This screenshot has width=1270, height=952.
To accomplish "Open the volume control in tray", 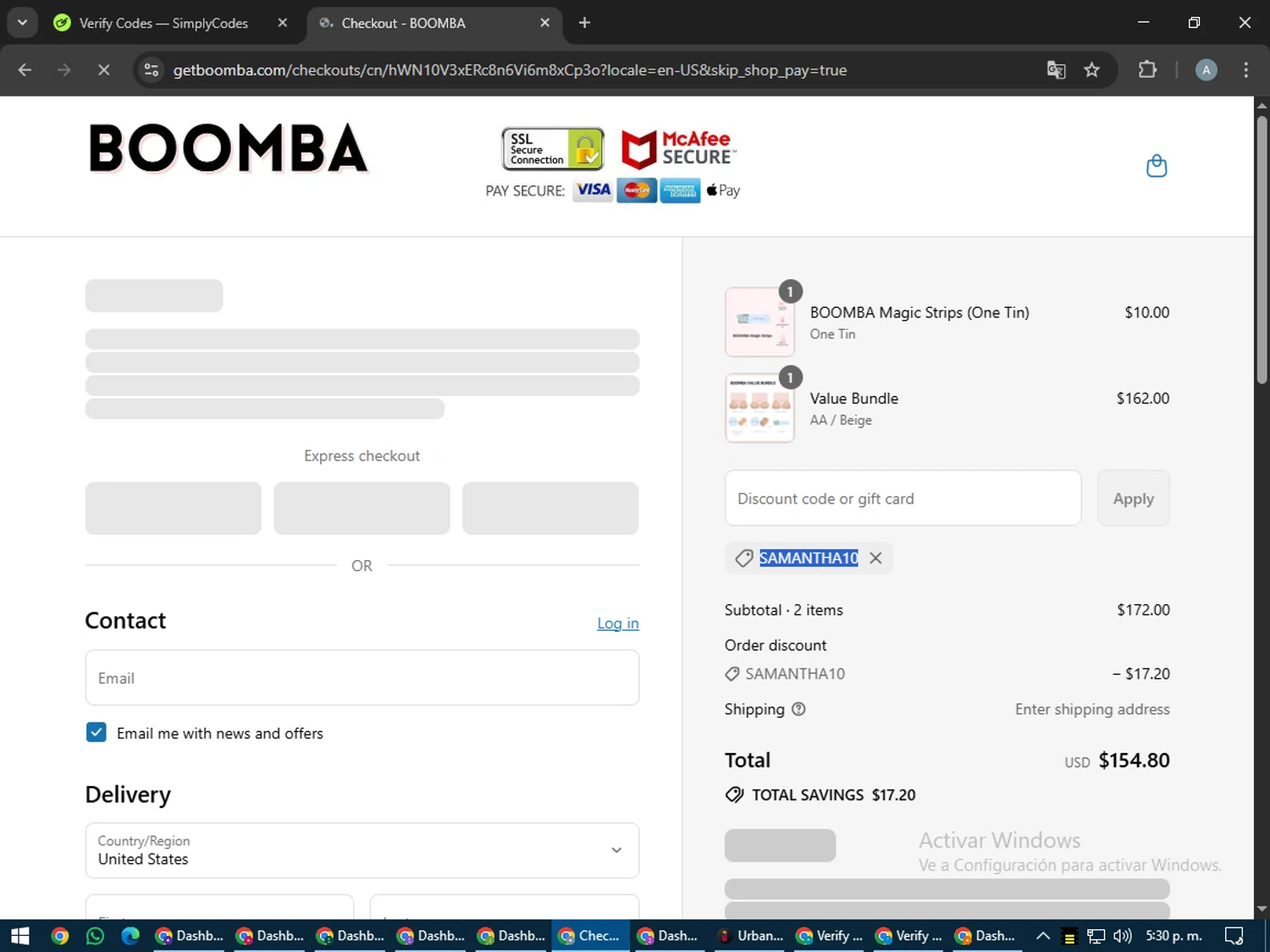I will [1123, 936].
